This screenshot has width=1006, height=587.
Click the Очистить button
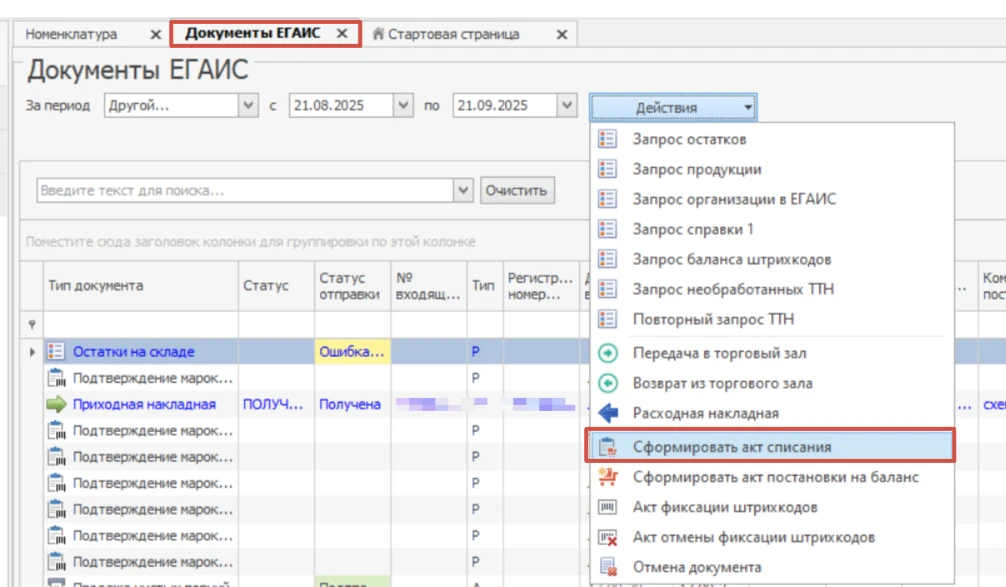pyautogui.click(x=517, y=190)
